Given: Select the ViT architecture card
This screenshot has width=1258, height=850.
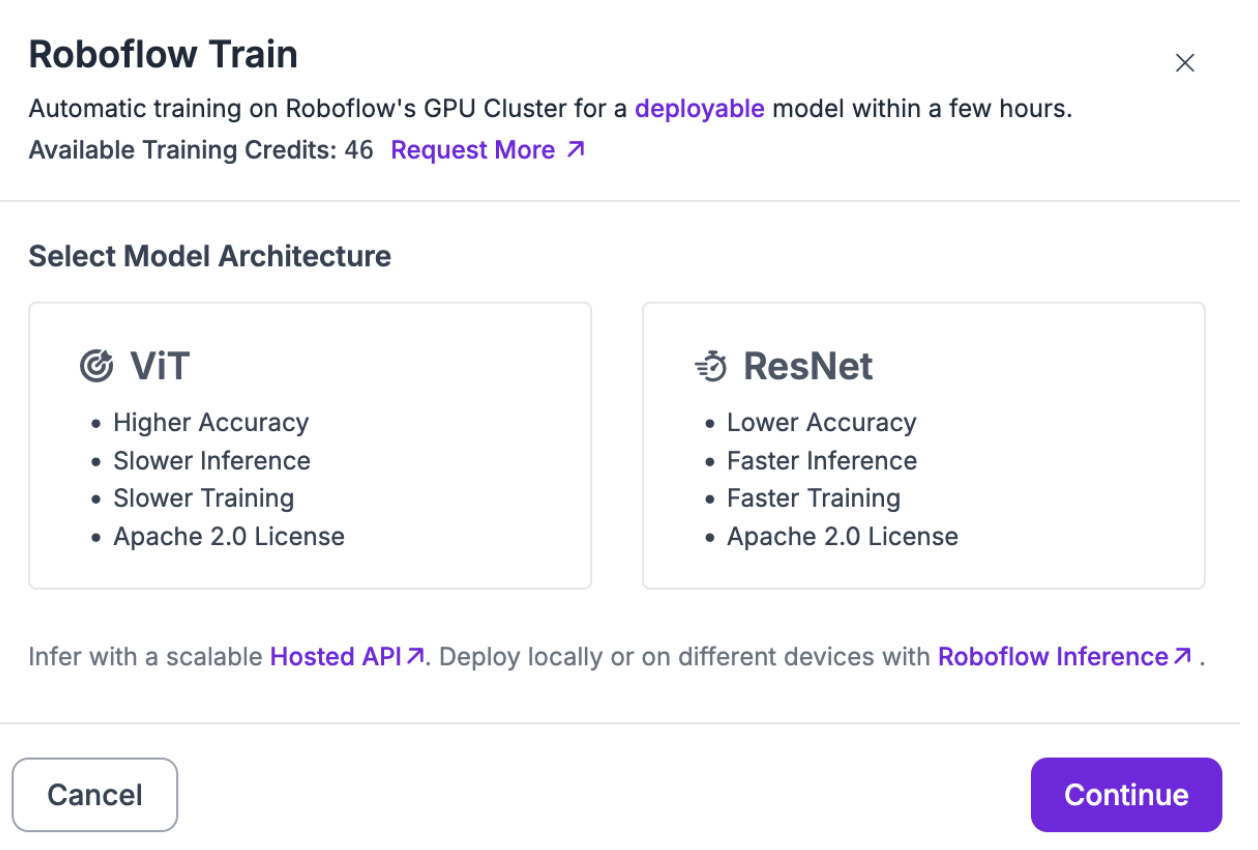Looking at the screenshot, I should [310, 446].
